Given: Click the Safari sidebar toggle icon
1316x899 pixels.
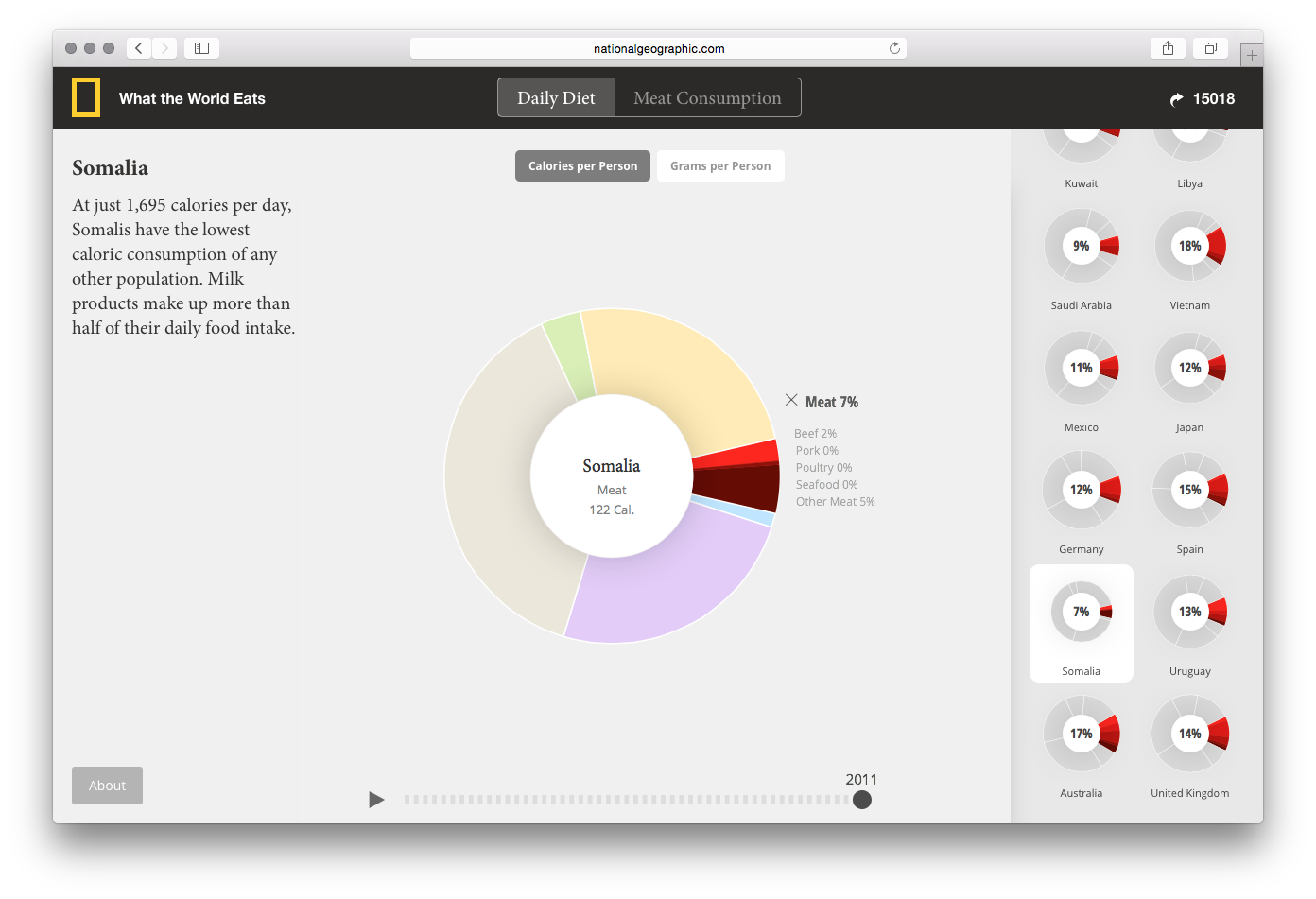Looking at the screenshot, I should [x=201, y=48].
